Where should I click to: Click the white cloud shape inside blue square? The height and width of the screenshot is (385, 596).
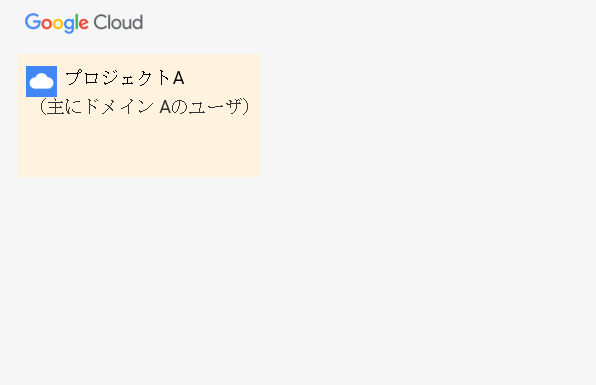click(x=41, y=81)
